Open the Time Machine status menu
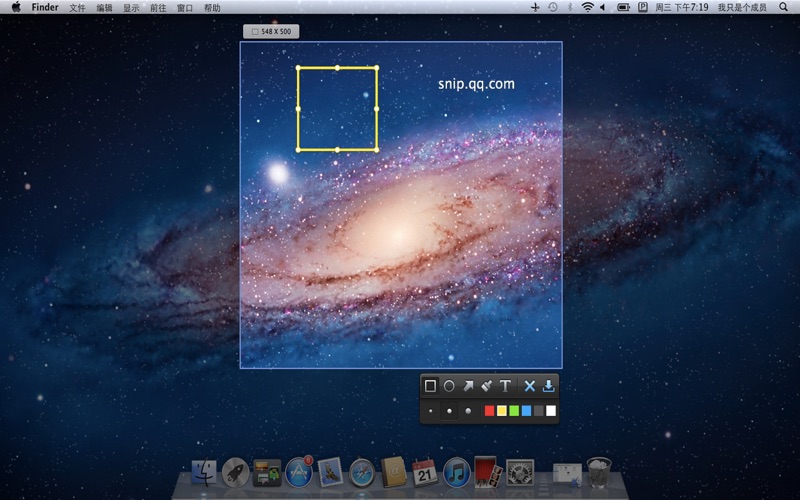 [552, 7]
